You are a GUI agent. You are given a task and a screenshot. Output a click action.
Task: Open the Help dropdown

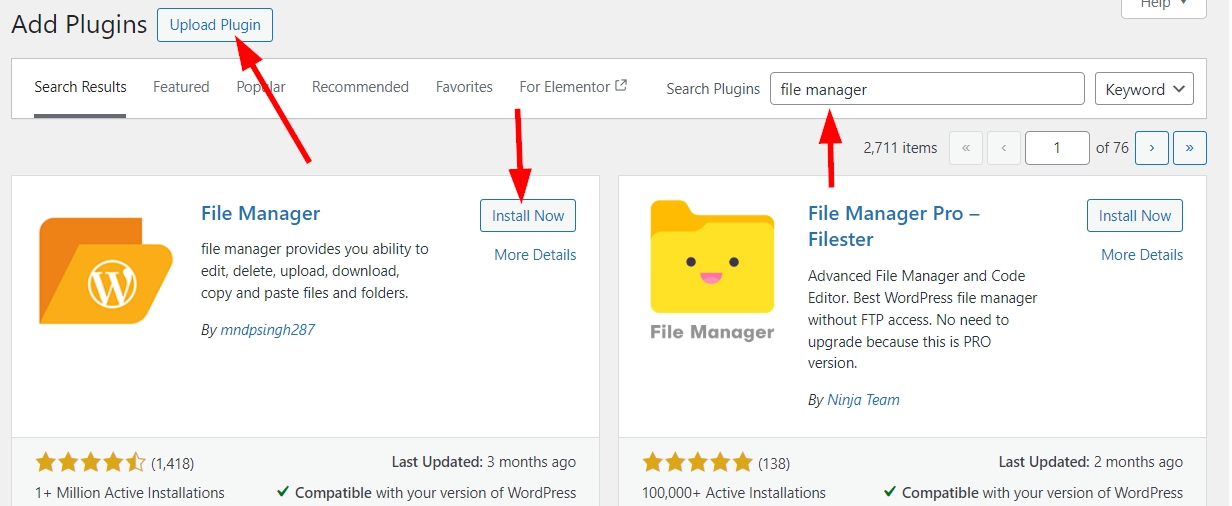(1162, 6)
